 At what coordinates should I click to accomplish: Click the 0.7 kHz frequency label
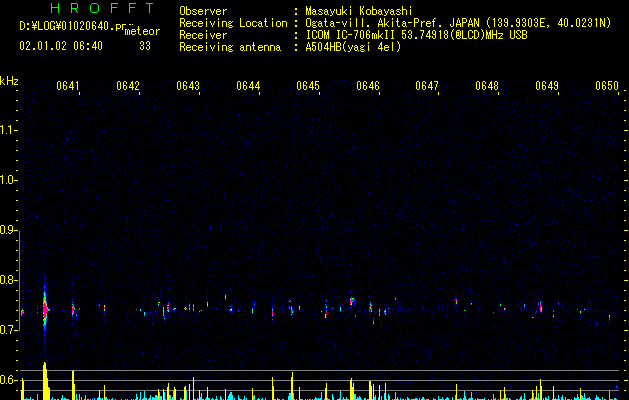8,330
